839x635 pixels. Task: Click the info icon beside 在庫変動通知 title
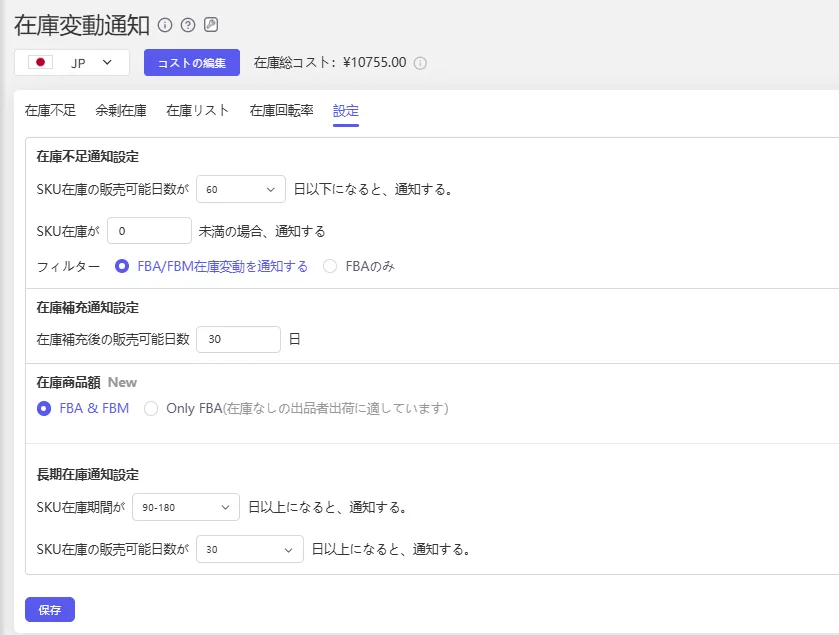165,25
